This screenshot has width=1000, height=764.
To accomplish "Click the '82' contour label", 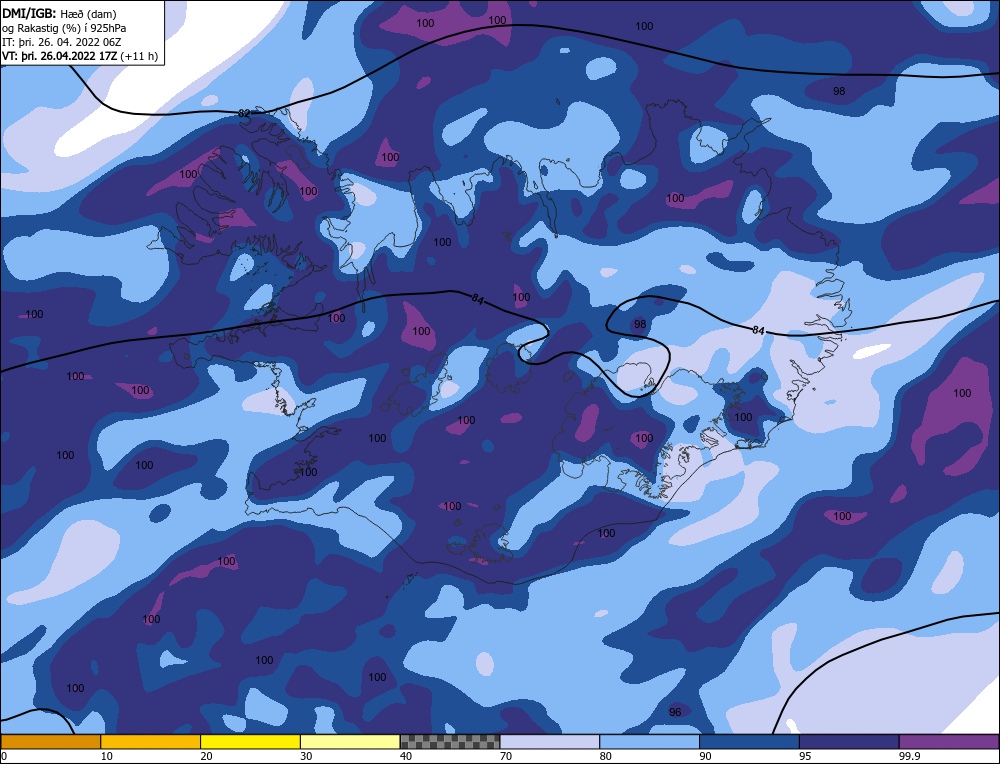I will 244,113.
